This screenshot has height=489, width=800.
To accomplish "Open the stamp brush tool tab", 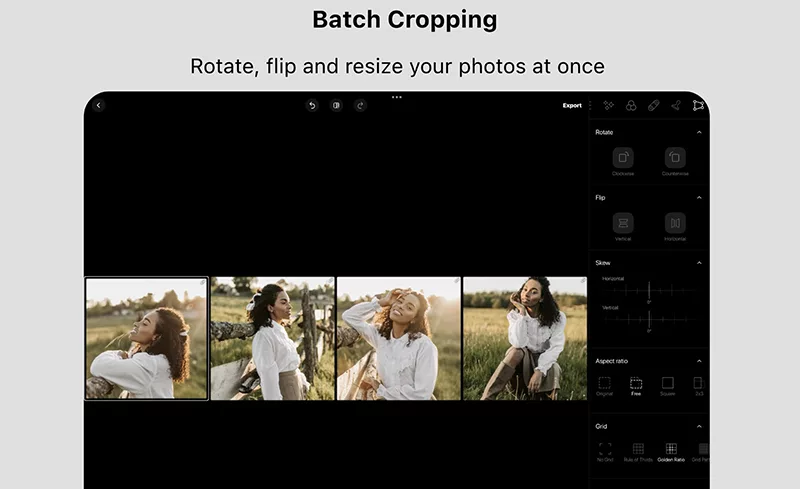I will (x=676, y=106).
